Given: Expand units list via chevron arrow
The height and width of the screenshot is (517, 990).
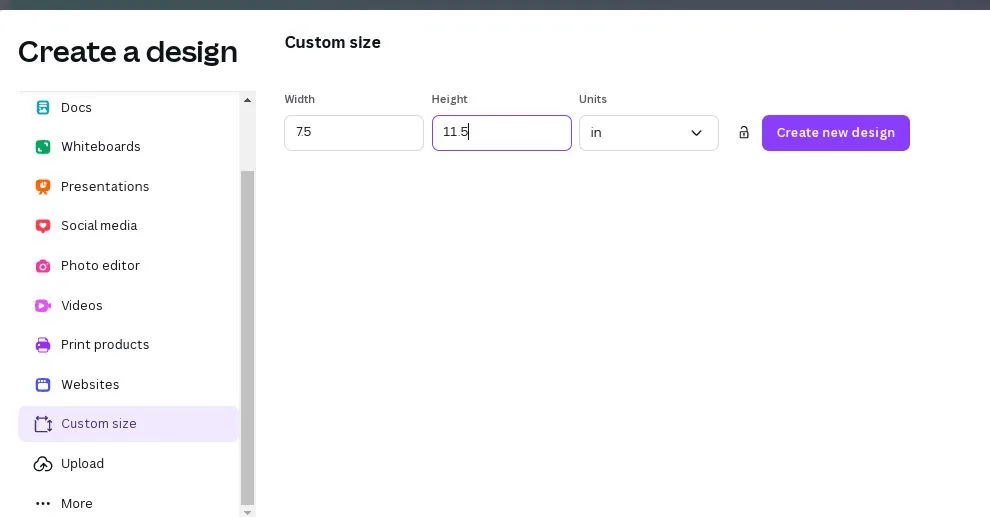Looking at the screenshot, I should point(697,133).
